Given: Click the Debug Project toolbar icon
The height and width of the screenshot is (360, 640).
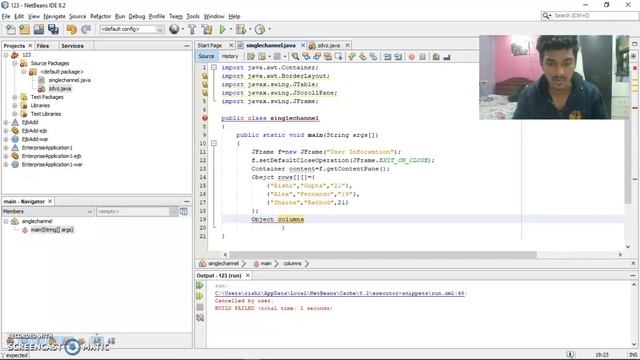Looking at the screenshot, I should tap(240, 29).
